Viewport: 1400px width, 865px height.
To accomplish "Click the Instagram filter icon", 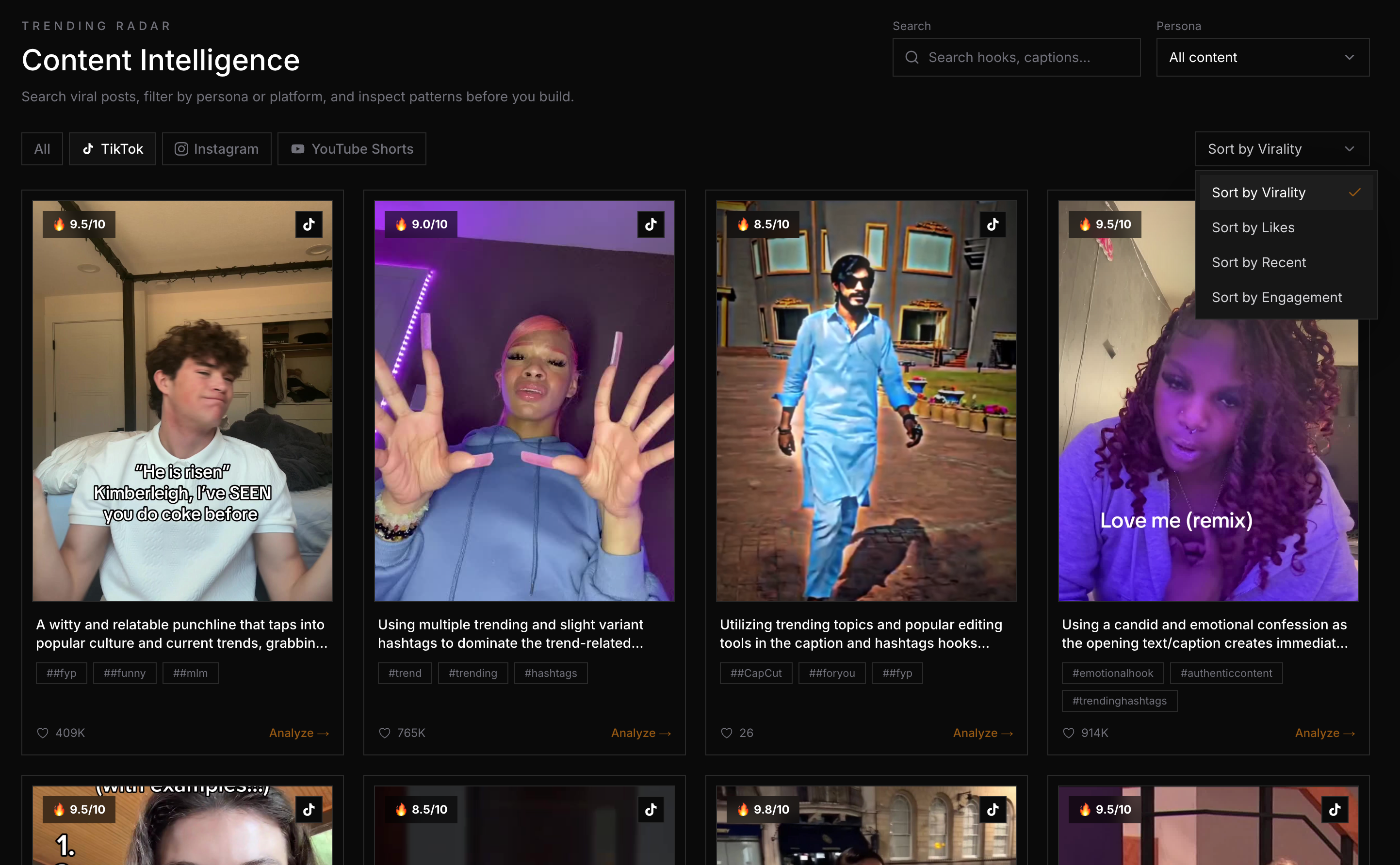I will [181, 149].
